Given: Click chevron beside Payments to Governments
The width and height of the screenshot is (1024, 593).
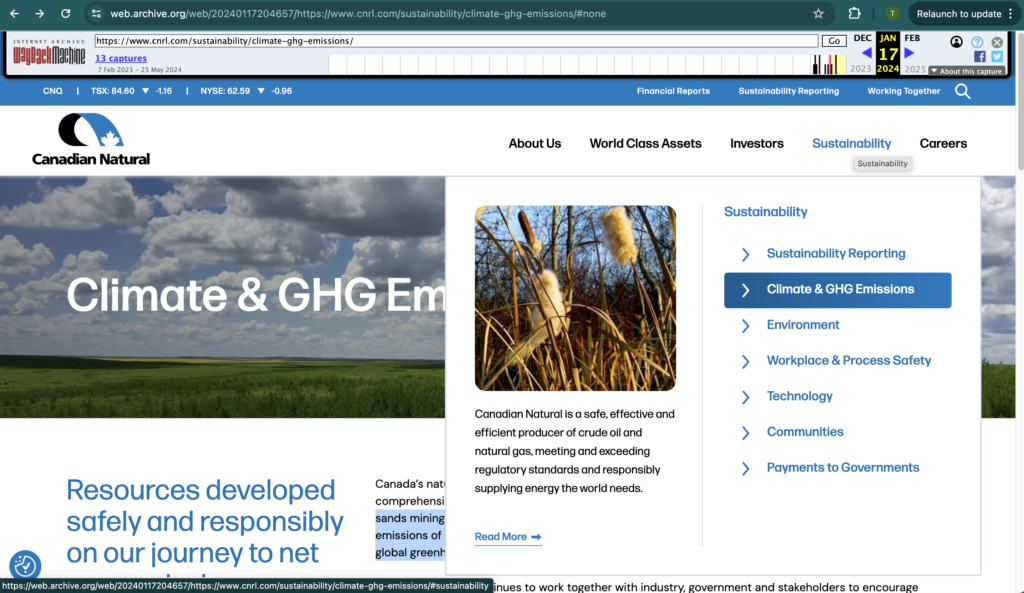Looking at the screenshot, I should pyautogui.click(x=745, y=468).
